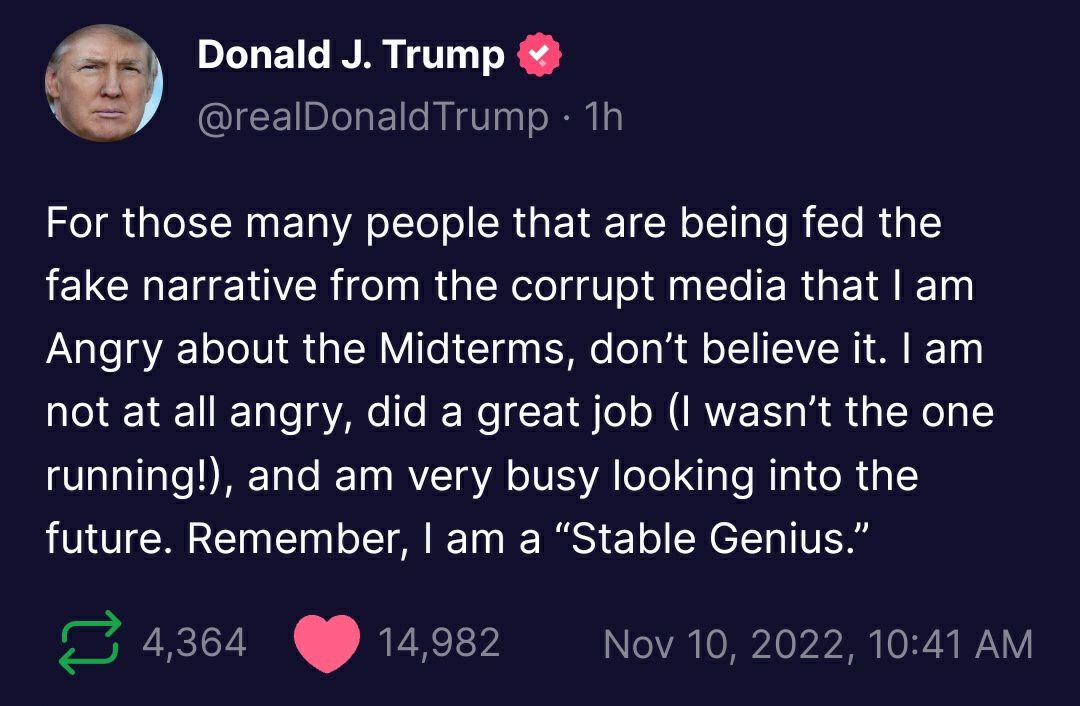
Task: Click the 4,364 repost count
Action: [x=194, y=643]
